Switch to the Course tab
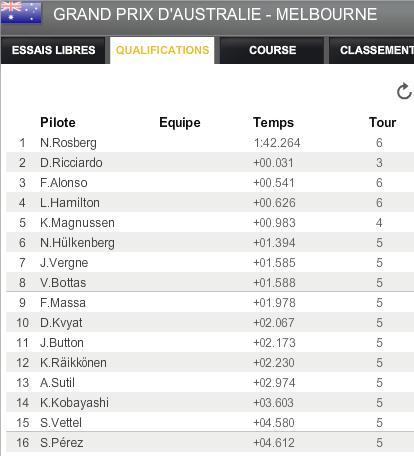The width and height of the screenshot is (414, 456). 272,50
